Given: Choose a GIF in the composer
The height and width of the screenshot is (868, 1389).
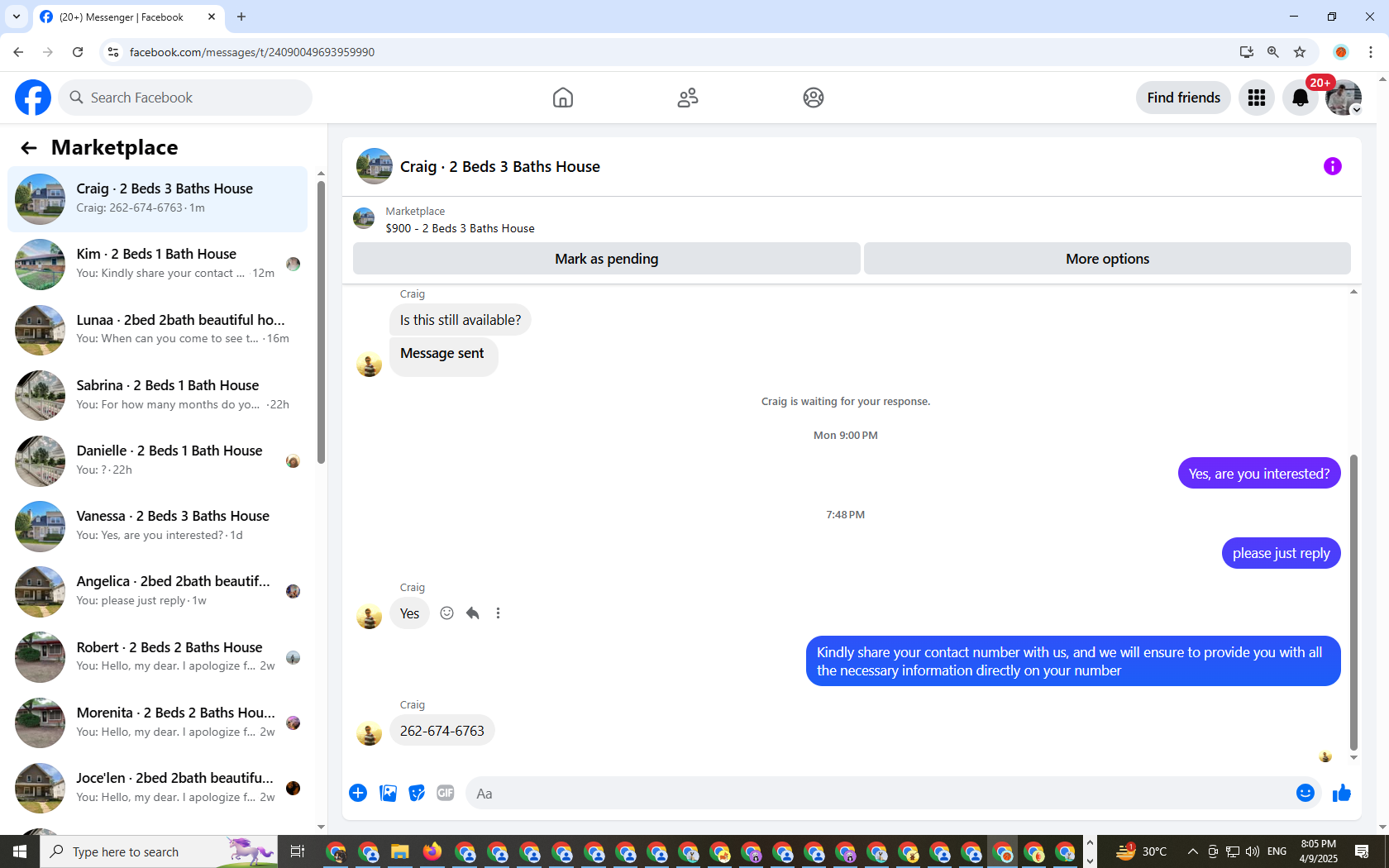Looking at the screenshot, I should 446,794.
